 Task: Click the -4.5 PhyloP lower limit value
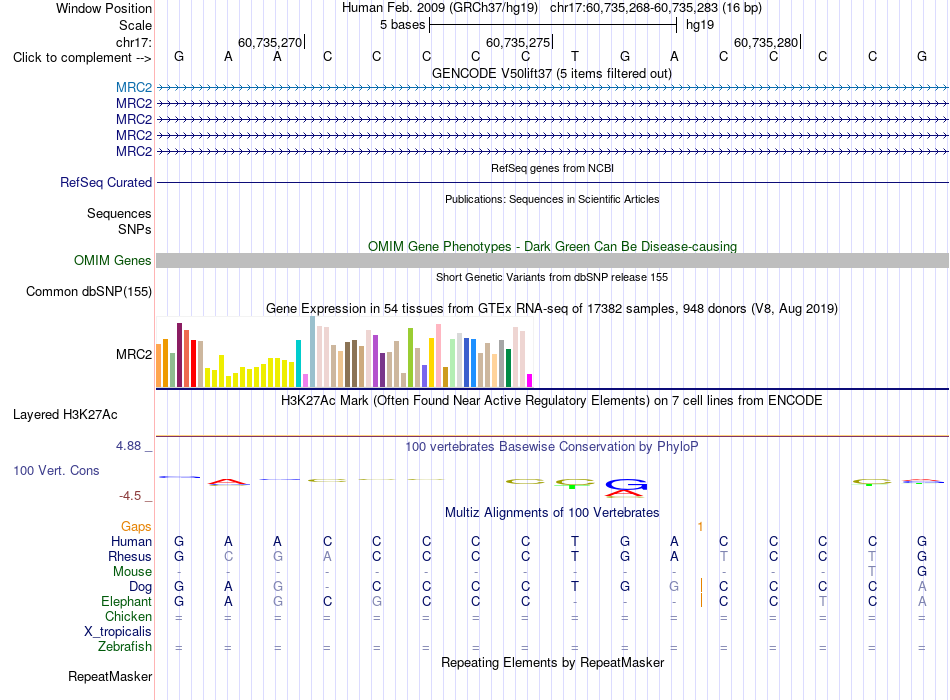tap(130, 496)
